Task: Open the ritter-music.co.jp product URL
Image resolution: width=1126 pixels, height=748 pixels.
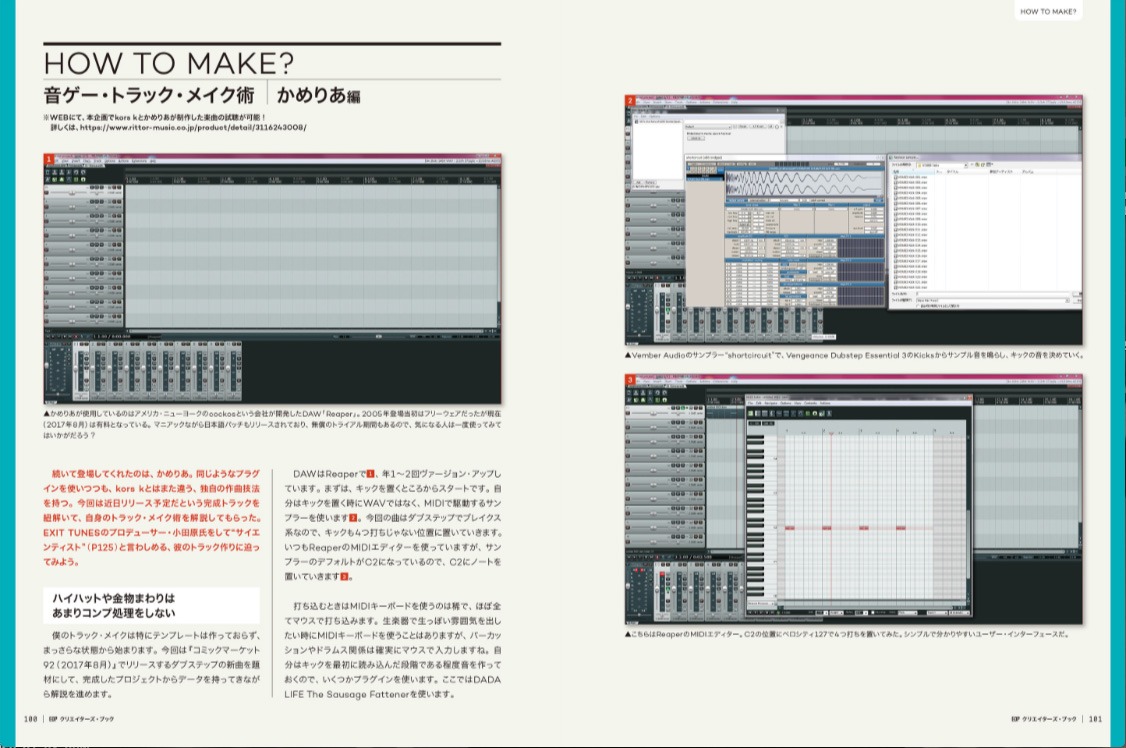Action: pyautogui.click(x=192, y=128)
